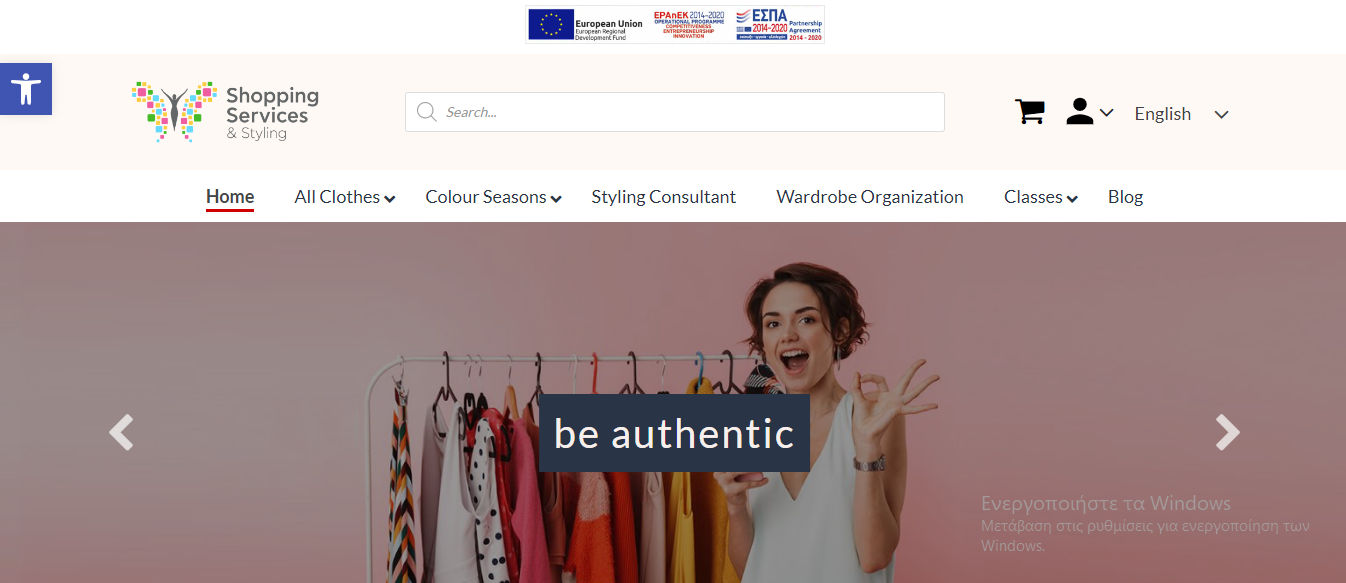Select the Home menu item
Viewport: 1346px width, 583px height.
(230, 197)
